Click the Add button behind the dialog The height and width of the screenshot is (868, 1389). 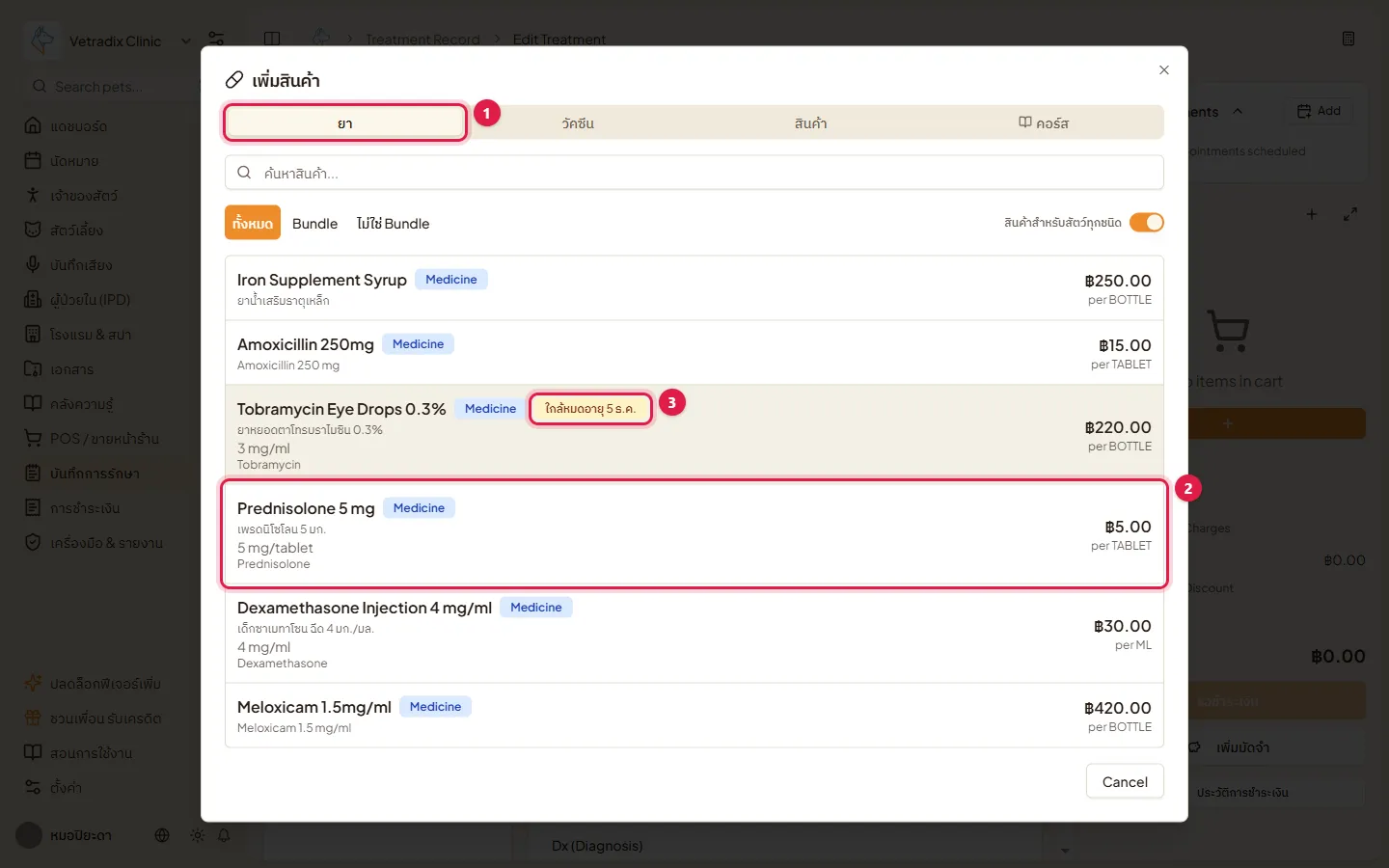point(1320,111)
